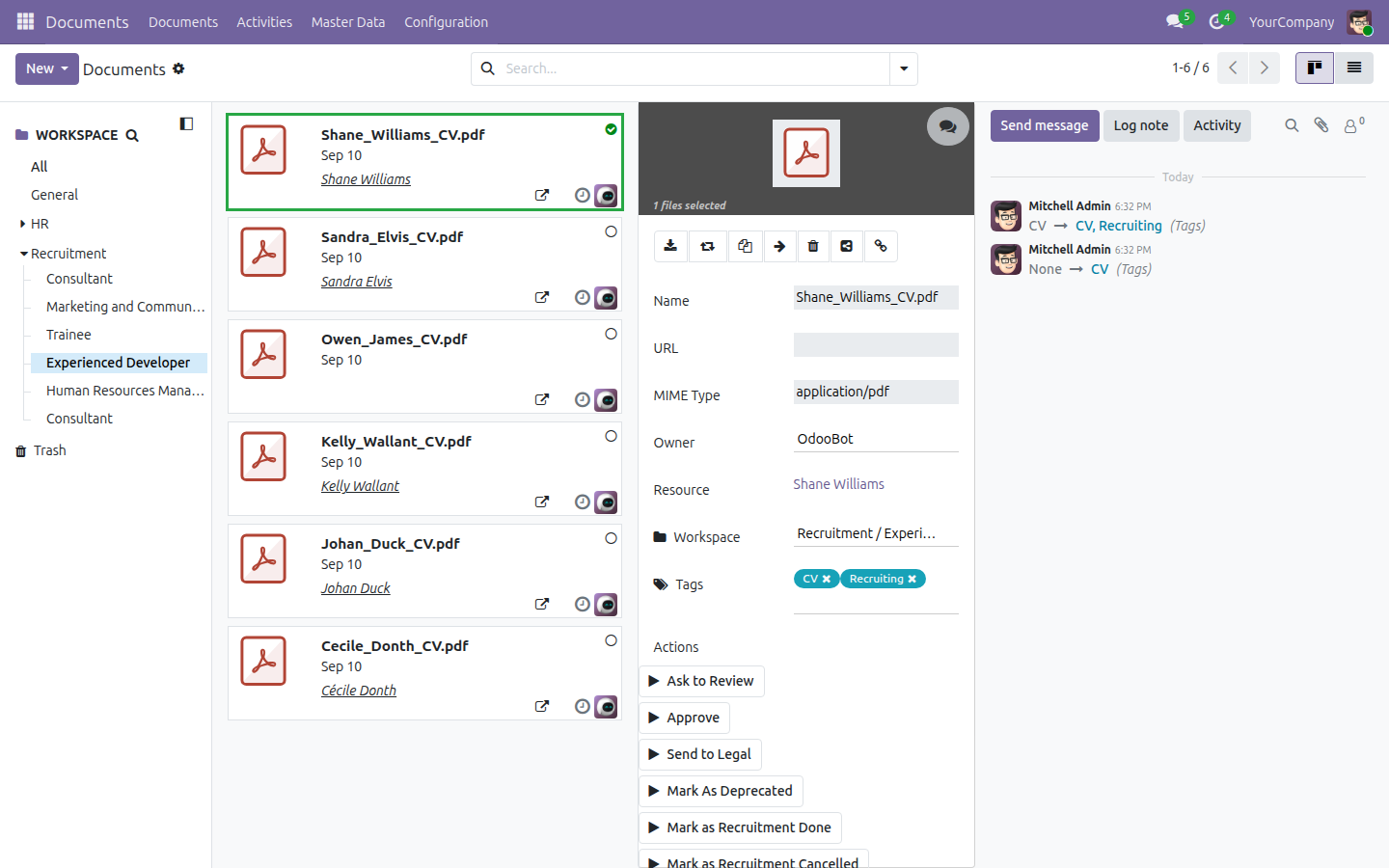
Task: Deselect the Shane_Williams_CV.pdf card checkmark
Action: click(x=611, y=129)
